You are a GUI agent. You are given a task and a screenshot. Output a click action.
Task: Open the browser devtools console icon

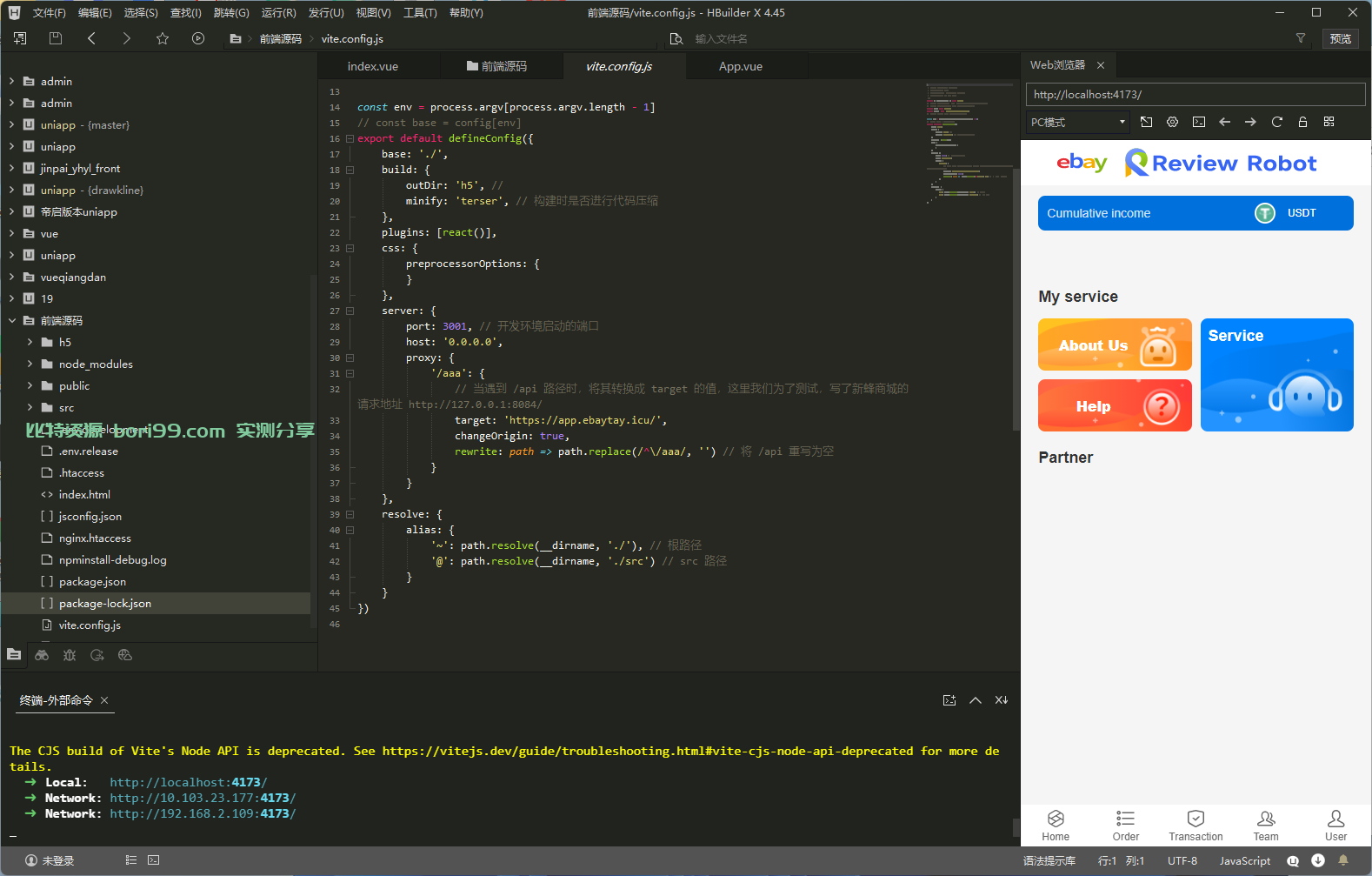click(x=1199, y=122)
